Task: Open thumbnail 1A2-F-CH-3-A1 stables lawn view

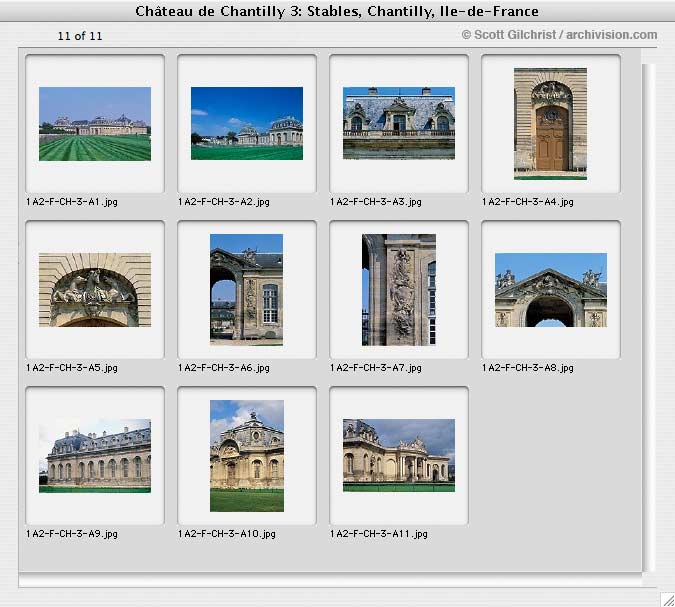Action: point(95,124)
